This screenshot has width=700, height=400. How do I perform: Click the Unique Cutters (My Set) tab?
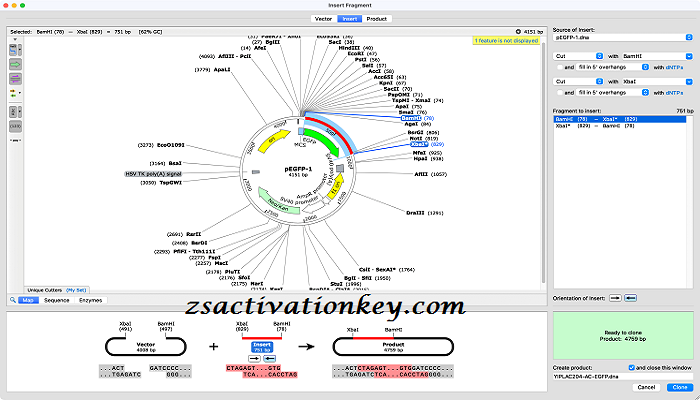click(x=57, y=290)
